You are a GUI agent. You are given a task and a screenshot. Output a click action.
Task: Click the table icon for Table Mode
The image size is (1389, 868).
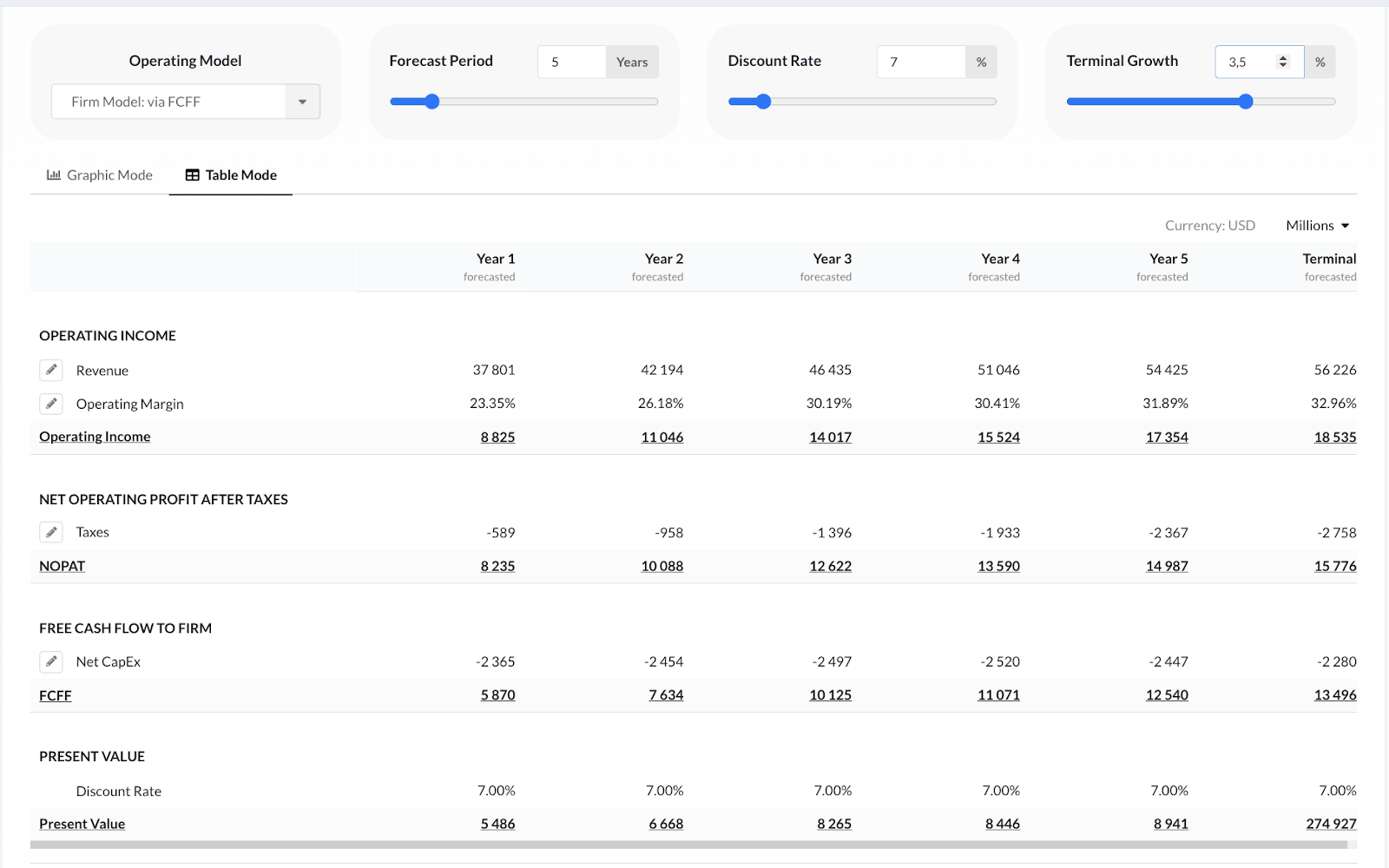pyautogui.click(x=193, y=175)
